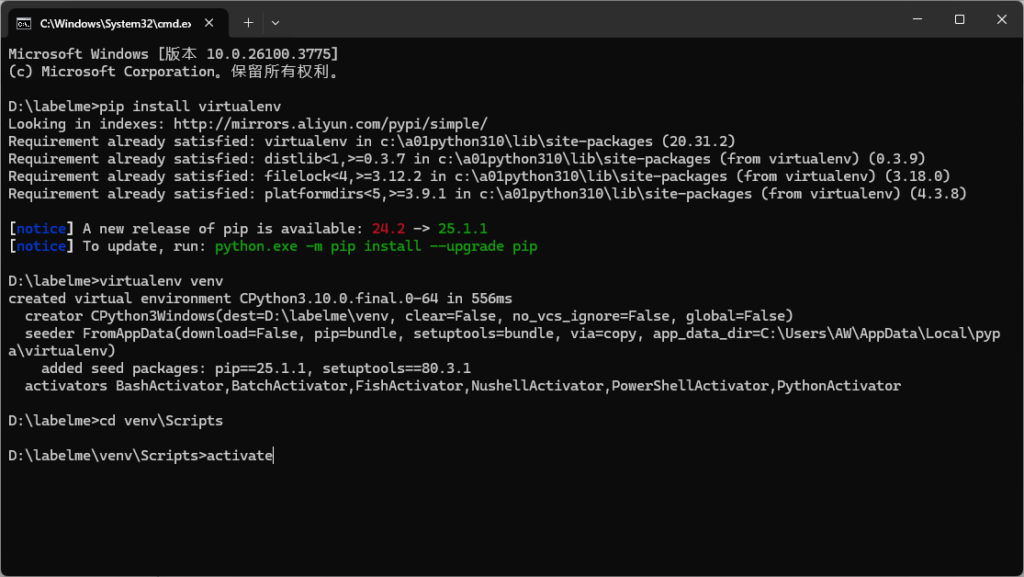
Task: Click the first blue notice label
Action: point(41,228)
